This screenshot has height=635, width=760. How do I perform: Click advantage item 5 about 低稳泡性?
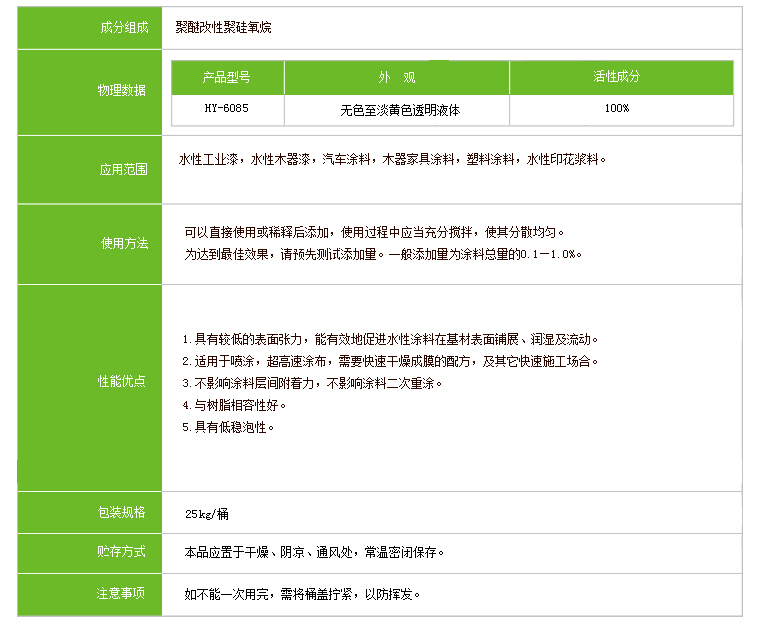228,427
